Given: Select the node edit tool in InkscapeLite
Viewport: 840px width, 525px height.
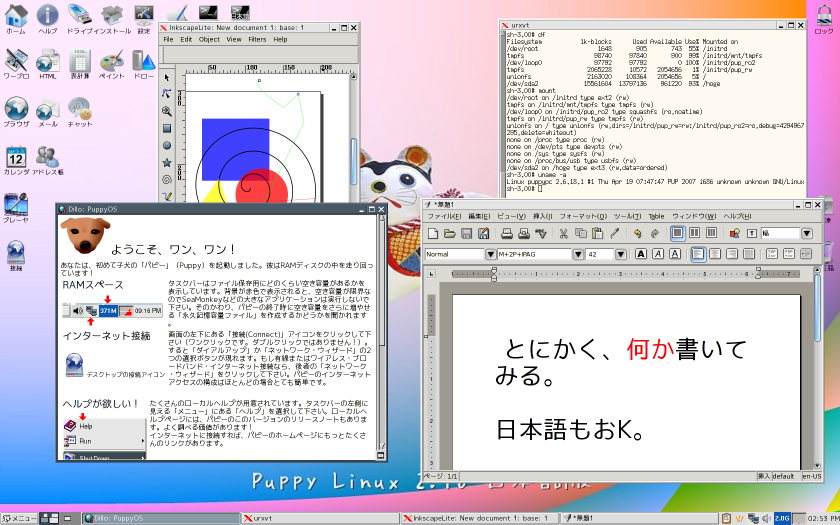Looking at the screenshot, I should click(167, 94).
